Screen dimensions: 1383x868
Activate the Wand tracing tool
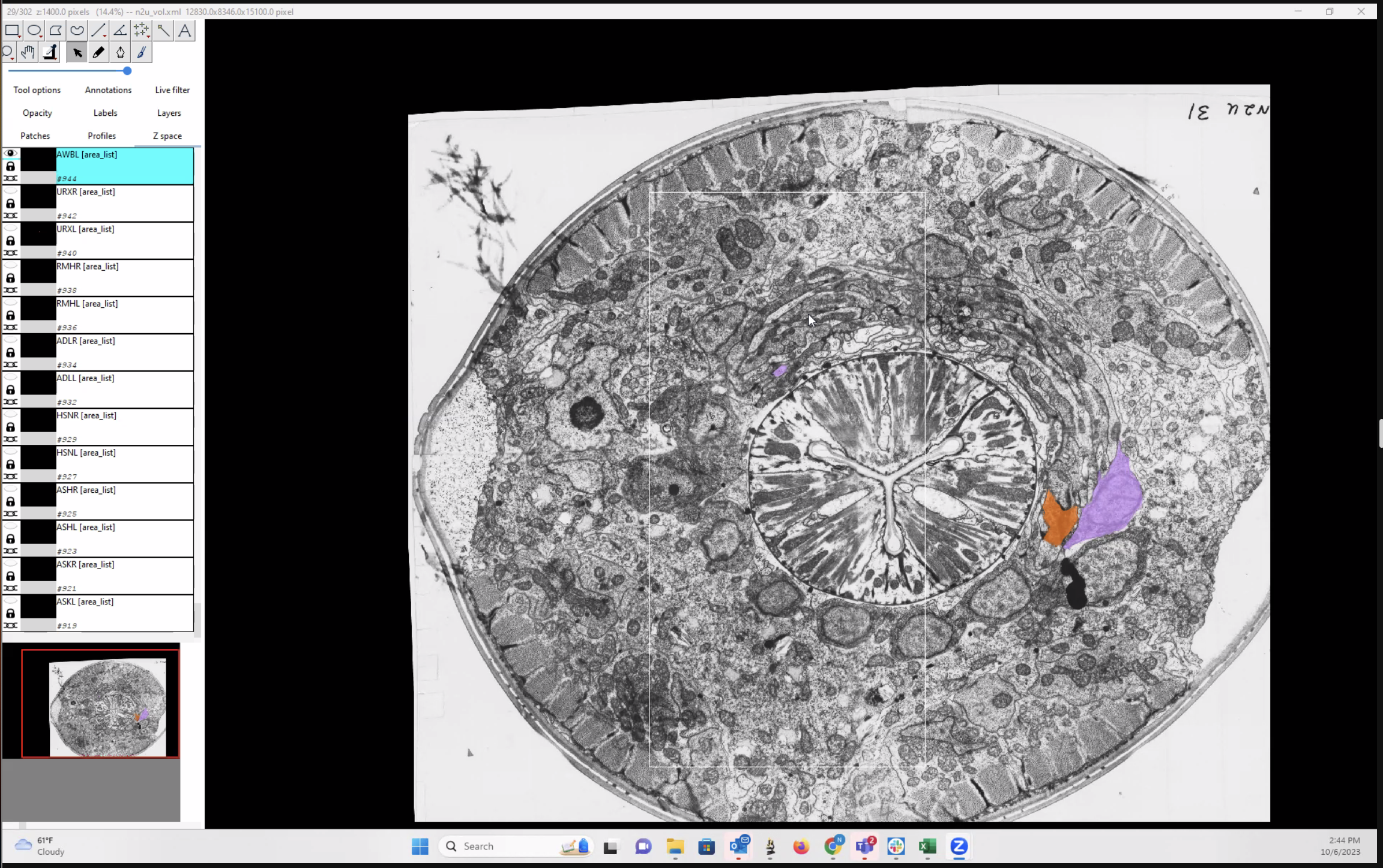pos(163,30)
